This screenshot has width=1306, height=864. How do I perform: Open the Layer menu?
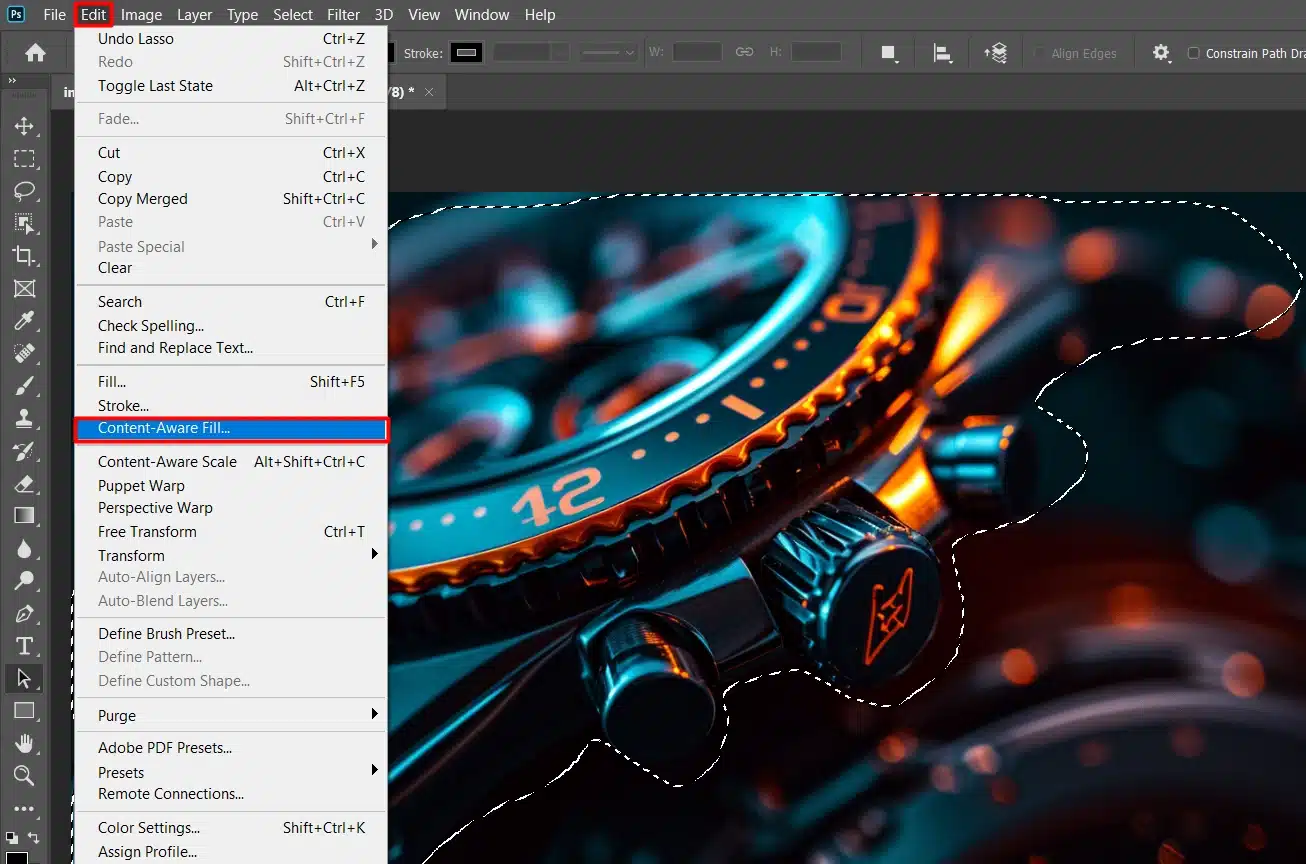coord(194,15)
